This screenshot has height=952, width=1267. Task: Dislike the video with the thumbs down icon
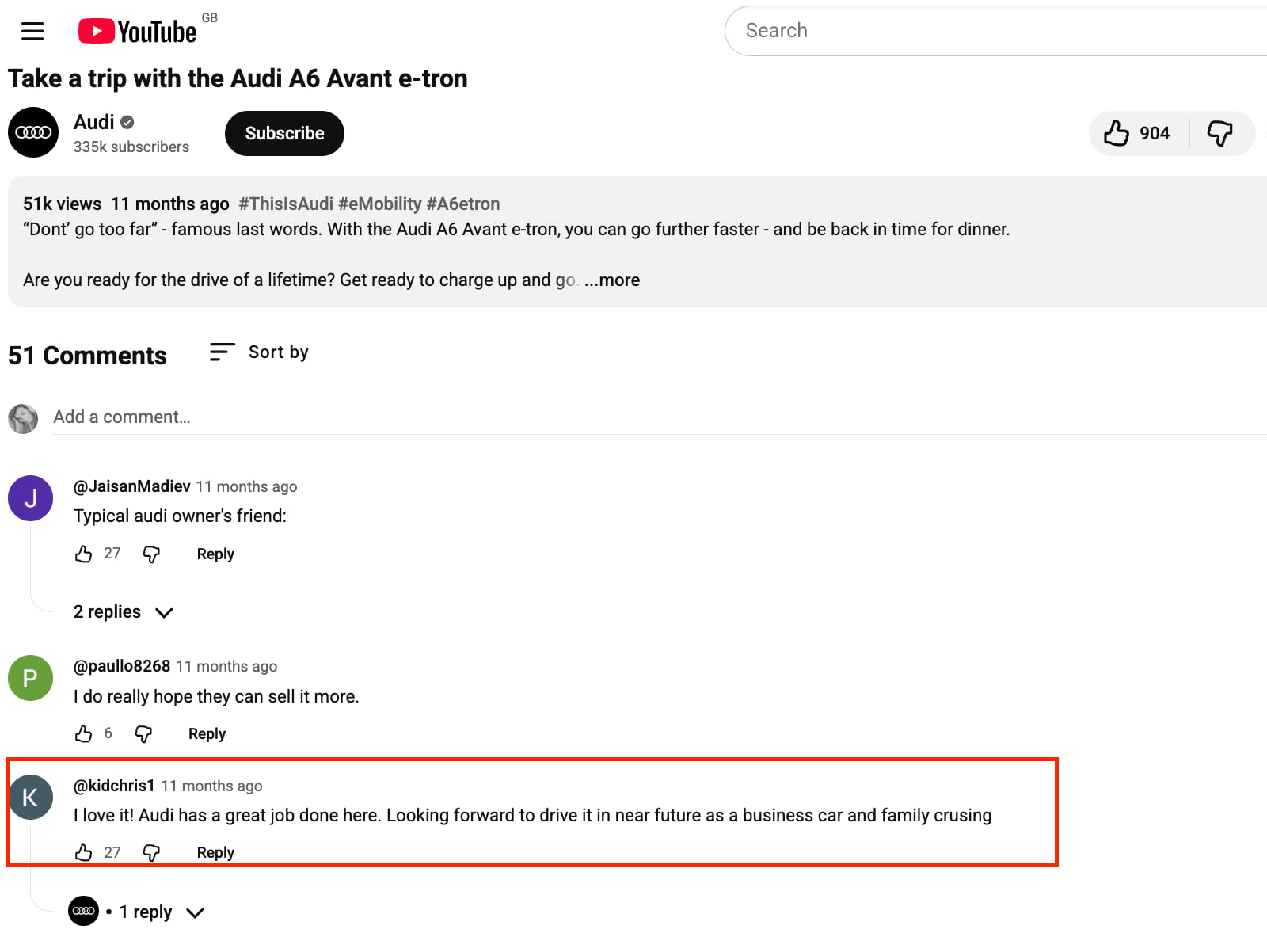point(1220,133)
